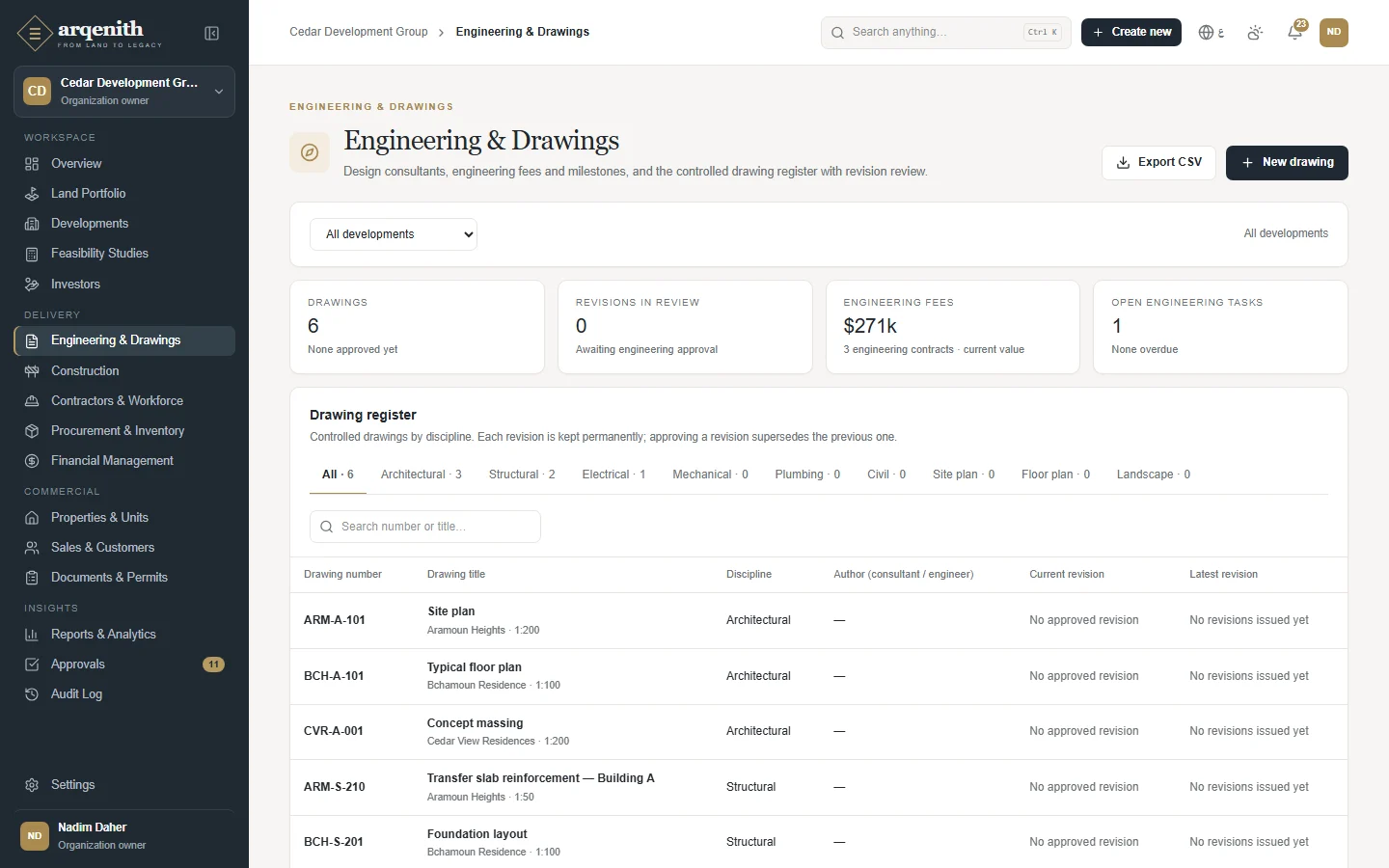The height and width of the screenshot is (868, 1389).
Task: Open Cedar Development Group breadcrumb link
Action: pos(359,32)
